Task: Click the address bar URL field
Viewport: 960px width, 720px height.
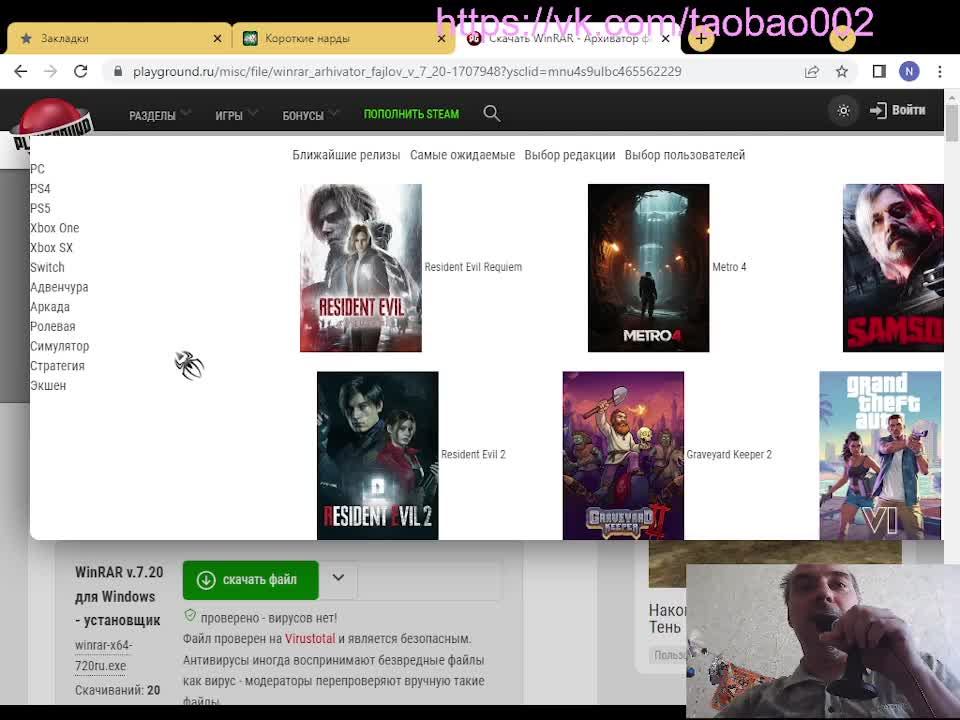Action: tap(407, 72)
